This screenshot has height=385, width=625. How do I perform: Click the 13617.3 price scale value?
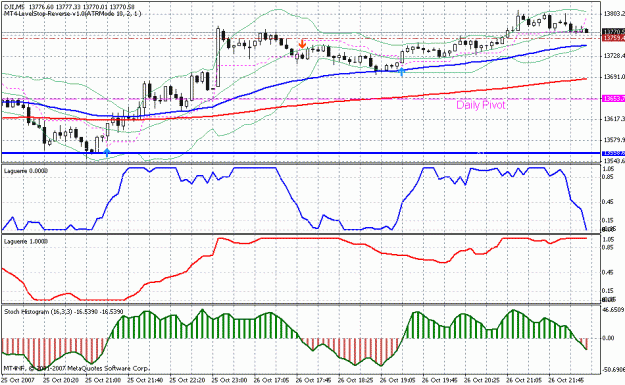point(614,119)
